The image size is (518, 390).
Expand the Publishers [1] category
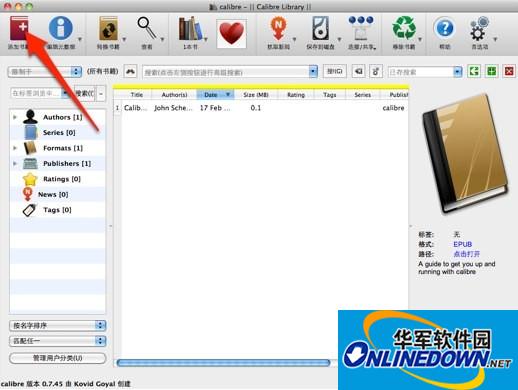[15, 163]
